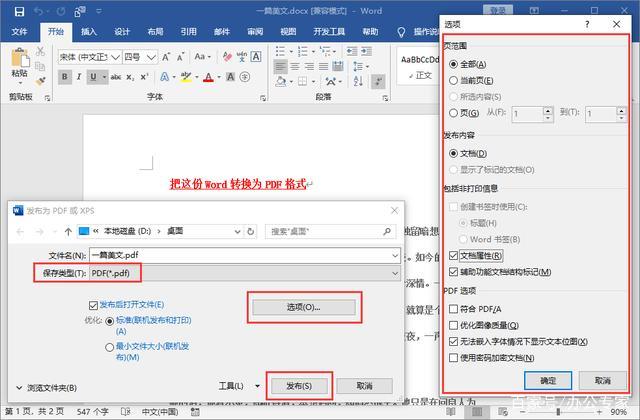Switch to the Insert tab
This screenshot has width=640, height=420.
coord(89,31)
